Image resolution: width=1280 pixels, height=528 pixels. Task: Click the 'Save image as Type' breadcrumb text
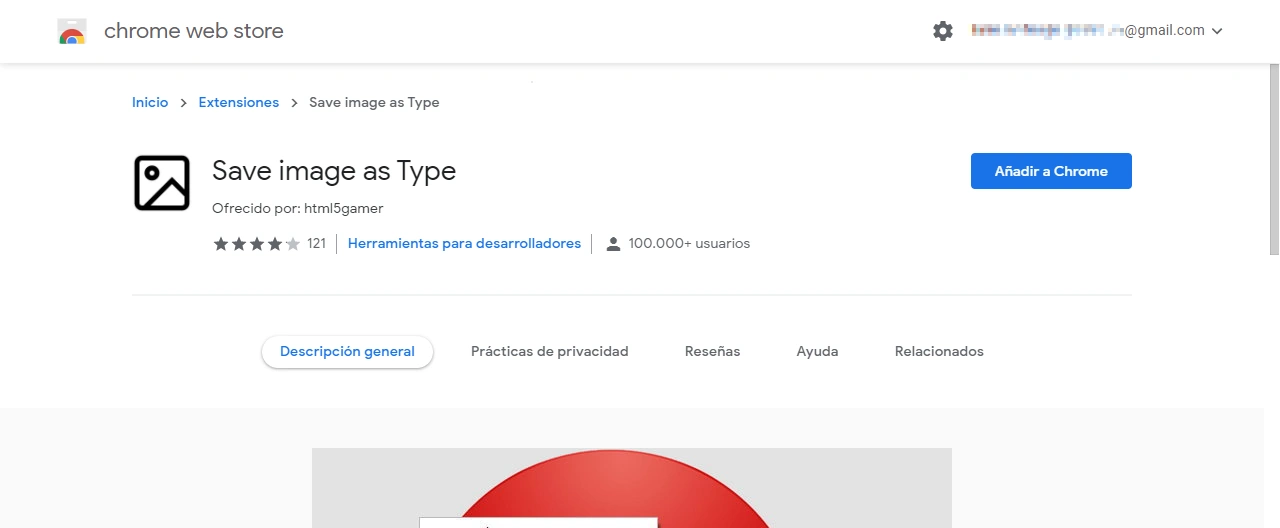[x=374, y=102]
